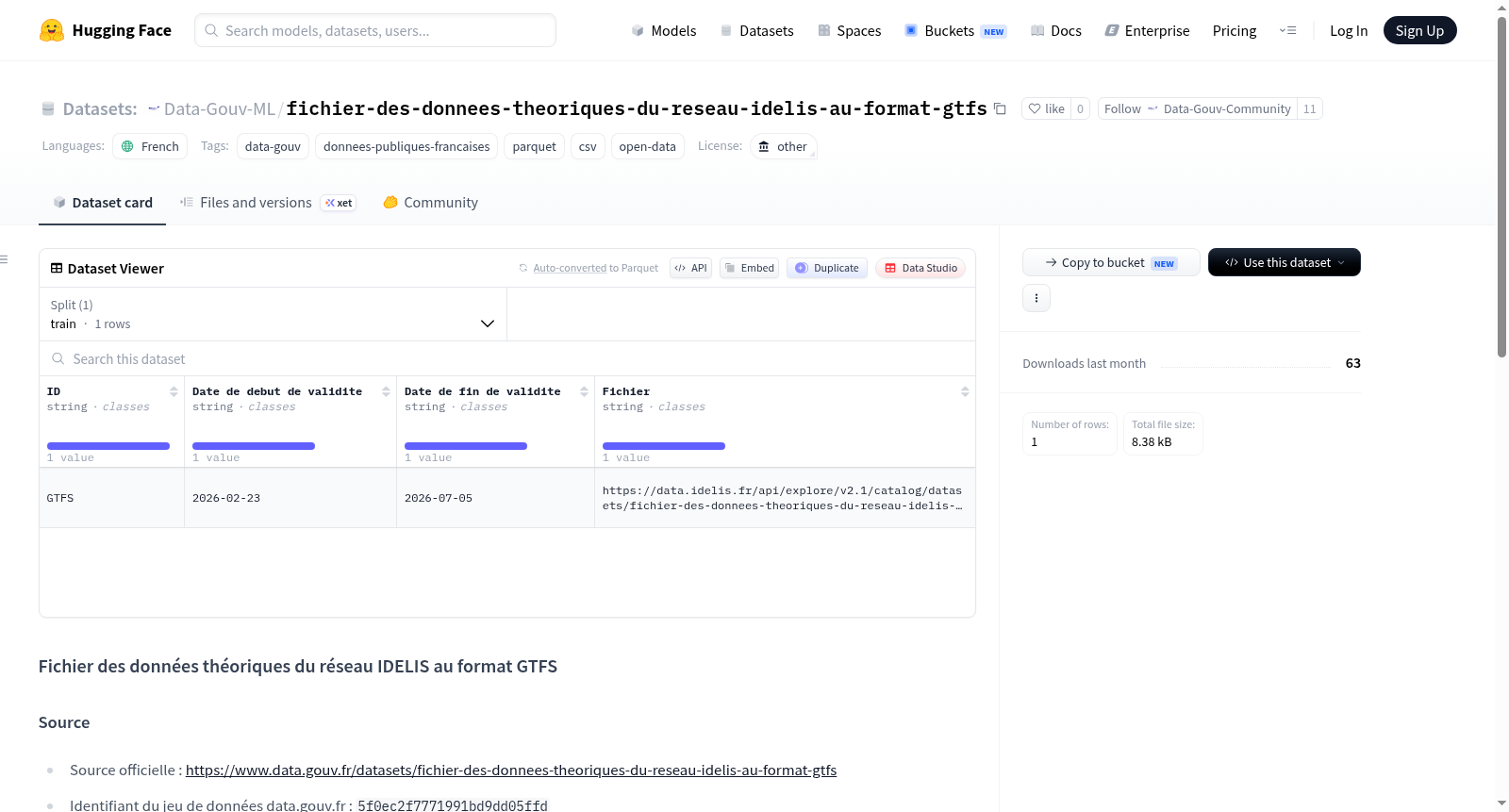
Task: Click the Duplicate button
Action: point(827,268)
